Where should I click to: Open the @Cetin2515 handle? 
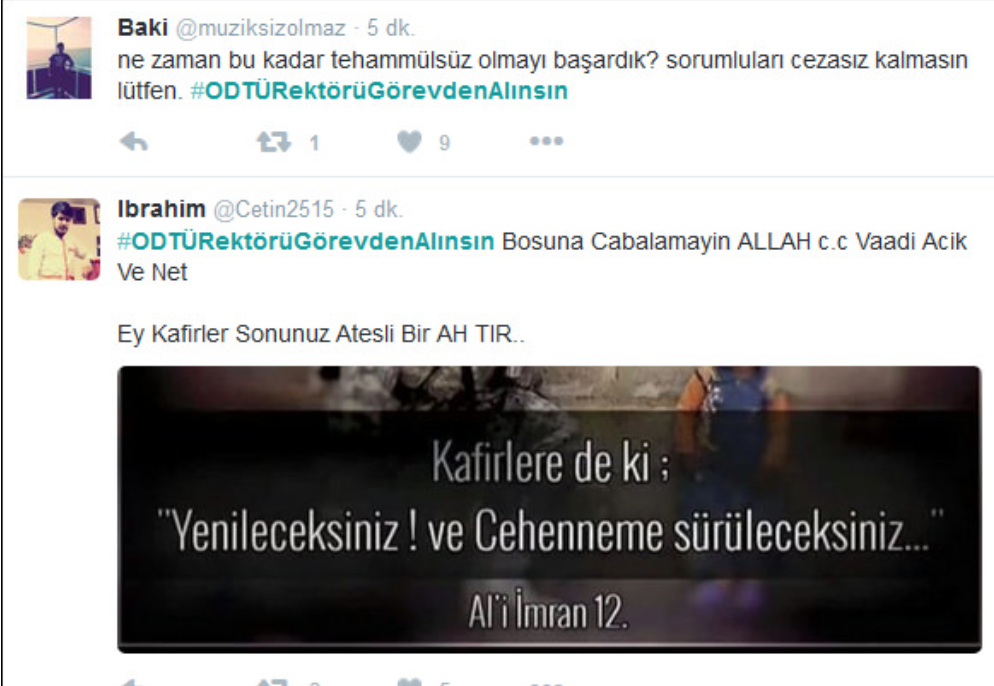click(x=273, y=209)
